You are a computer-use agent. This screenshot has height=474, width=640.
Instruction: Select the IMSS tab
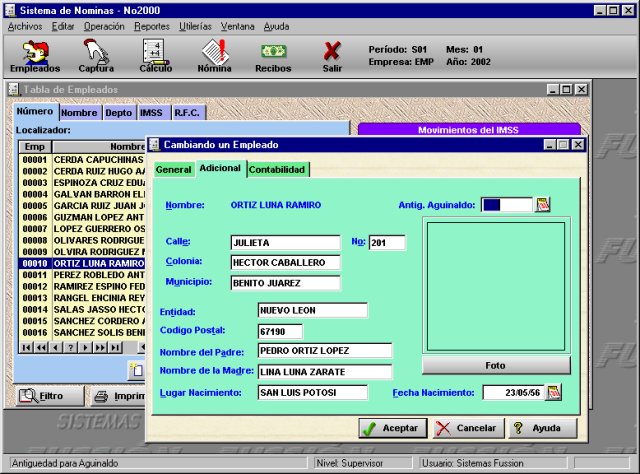pos(151,113)
